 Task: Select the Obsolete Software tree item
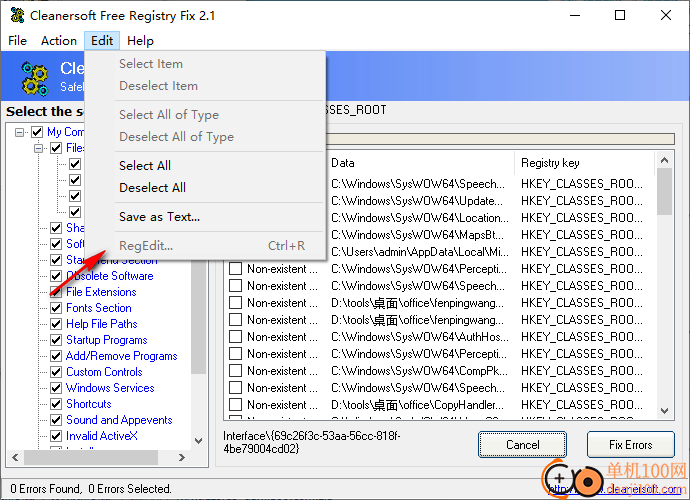(x=110, y=276)
